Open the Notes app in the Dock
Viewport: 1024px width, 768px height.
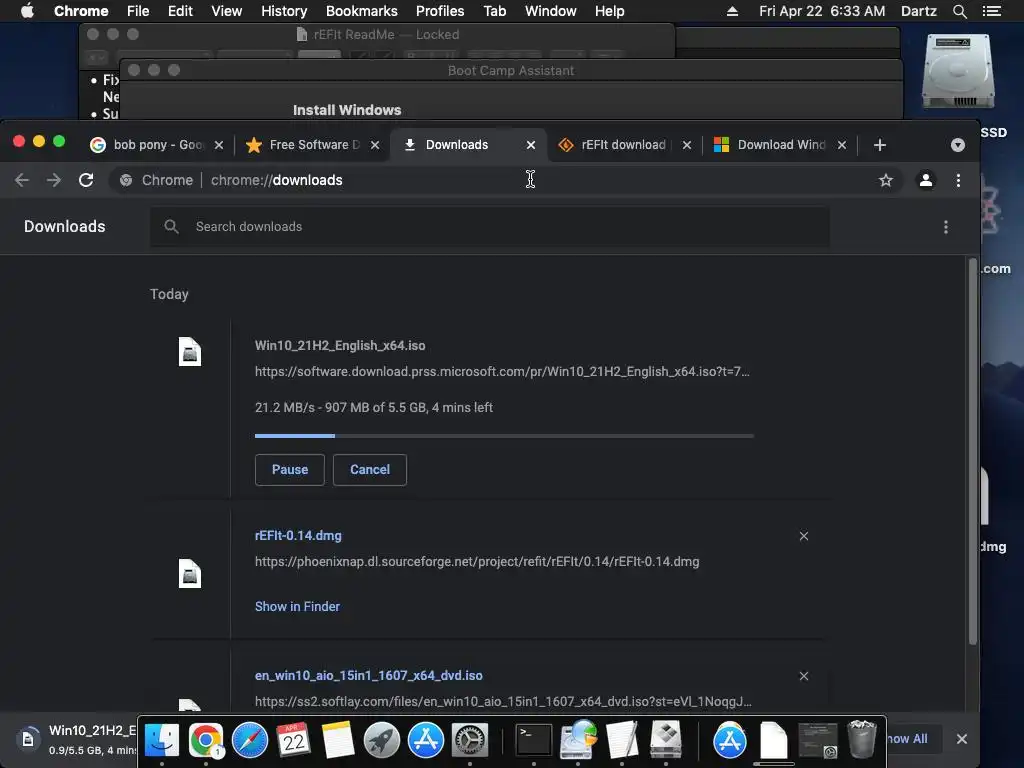pos(338,741)
